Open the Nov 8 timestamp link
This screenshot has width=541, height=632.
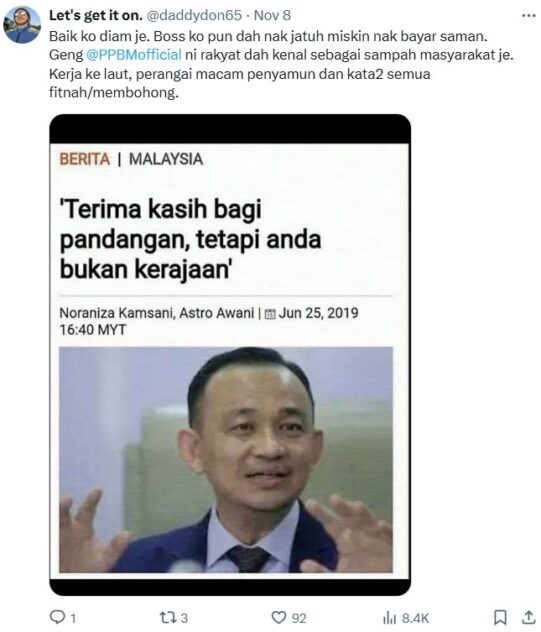pos(273,15)
